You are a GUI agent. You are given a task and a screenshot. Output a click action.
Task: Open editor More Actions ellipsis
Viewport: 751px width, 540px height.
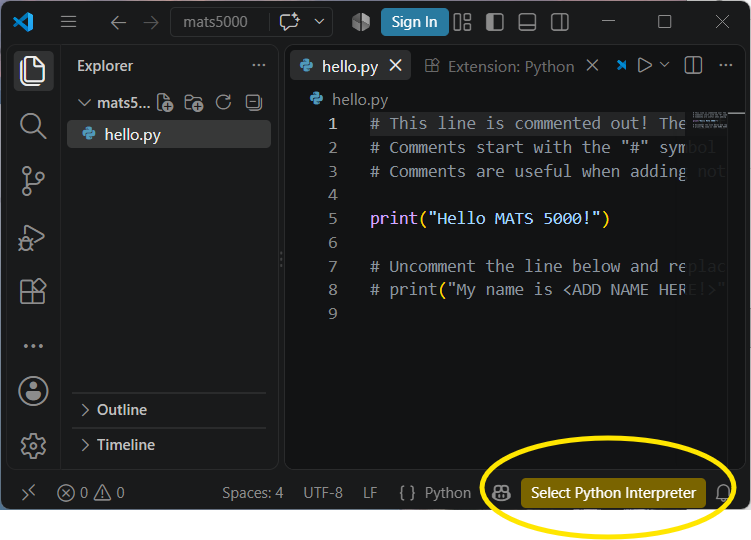click(x=726, y=65)
